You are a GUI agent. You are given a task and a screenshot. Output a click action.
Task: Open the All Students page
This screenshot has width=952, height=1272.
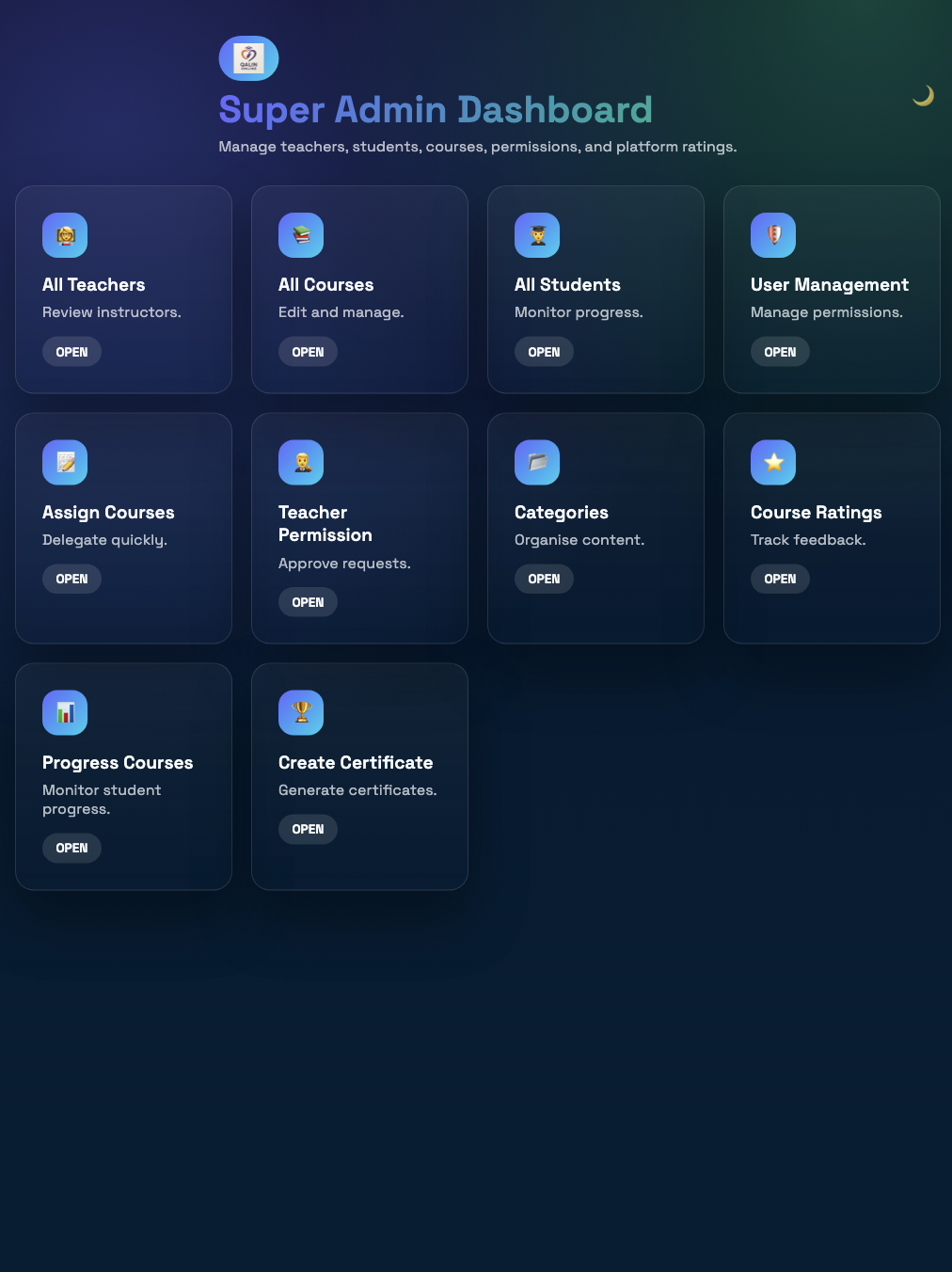coord(544,352)
